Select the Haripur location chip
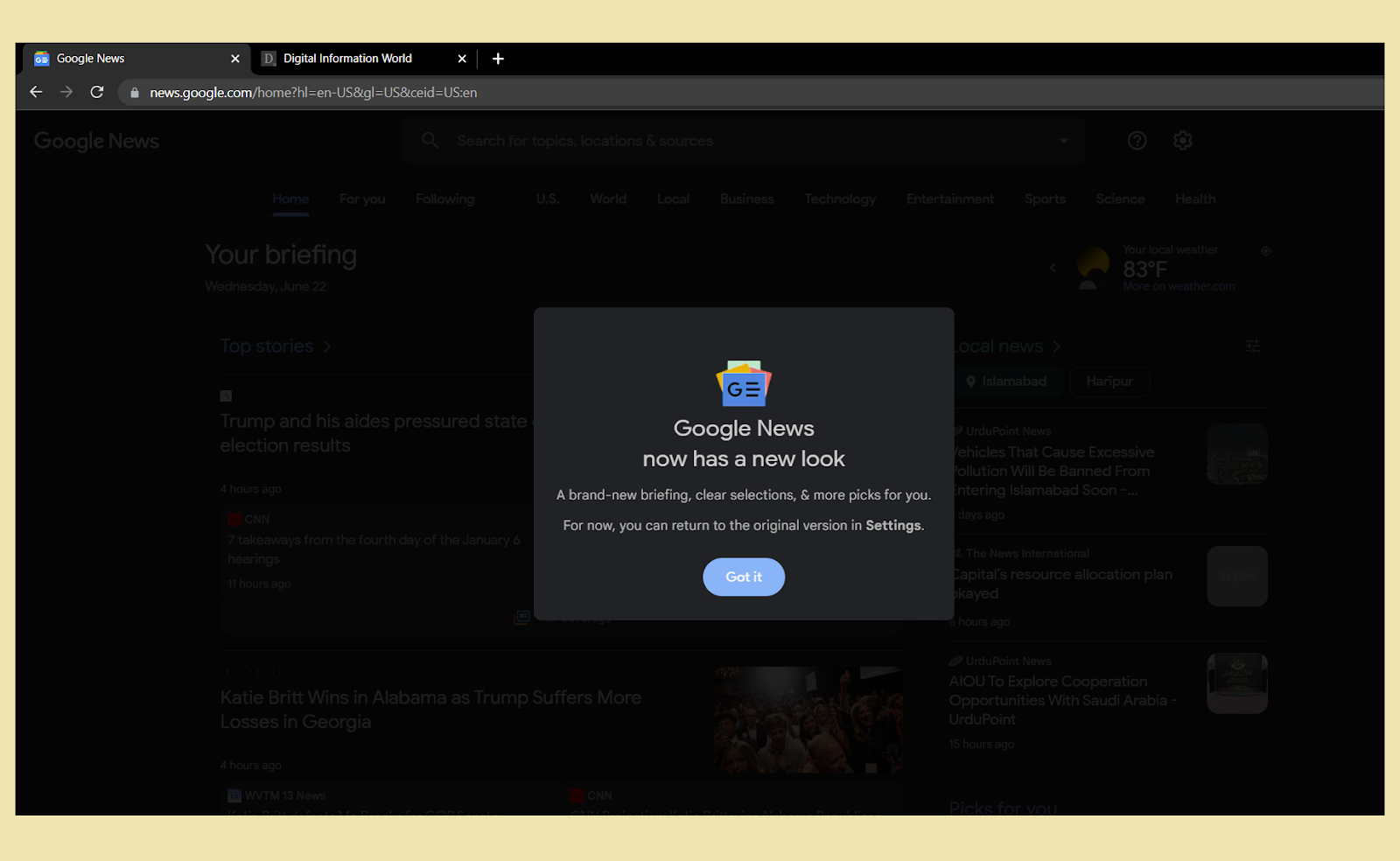 [1109, 381]
